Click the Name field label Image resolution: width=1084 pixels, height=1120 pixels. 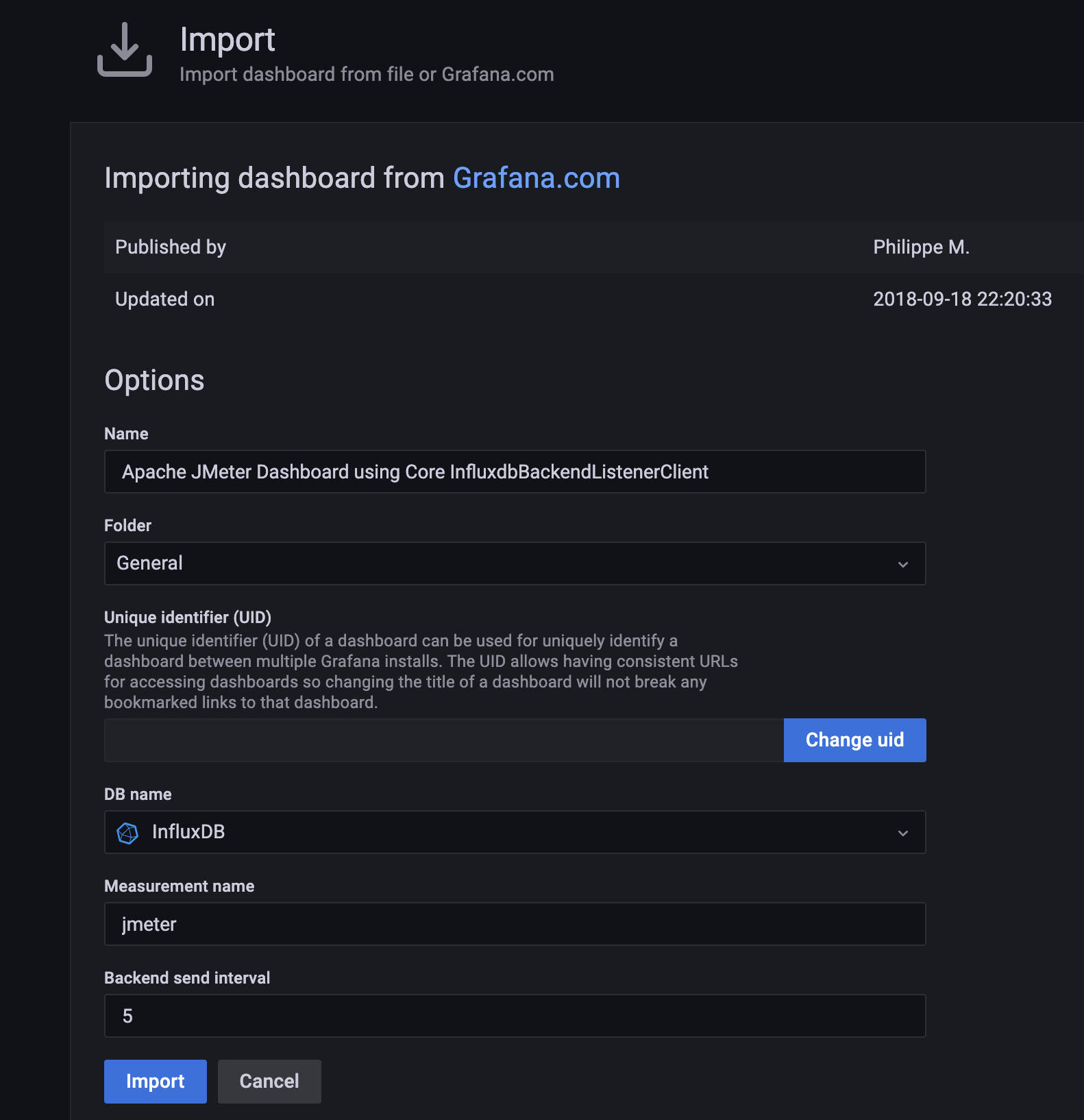[126, 434]
